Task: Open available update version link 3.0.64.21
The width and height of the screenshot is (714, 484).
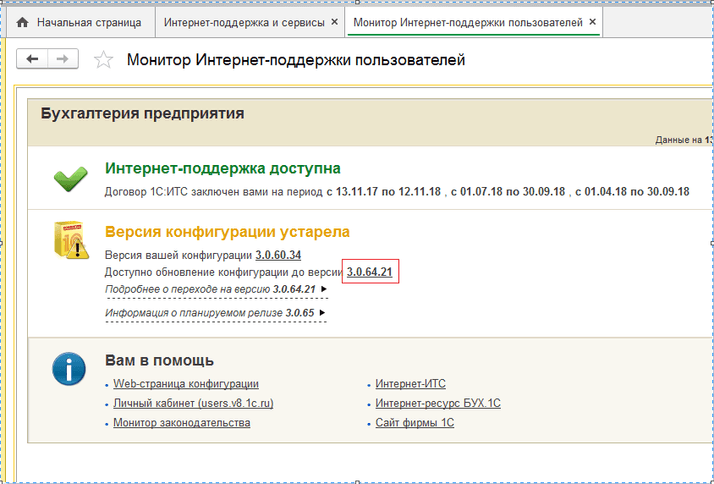Action: point(370,272)
